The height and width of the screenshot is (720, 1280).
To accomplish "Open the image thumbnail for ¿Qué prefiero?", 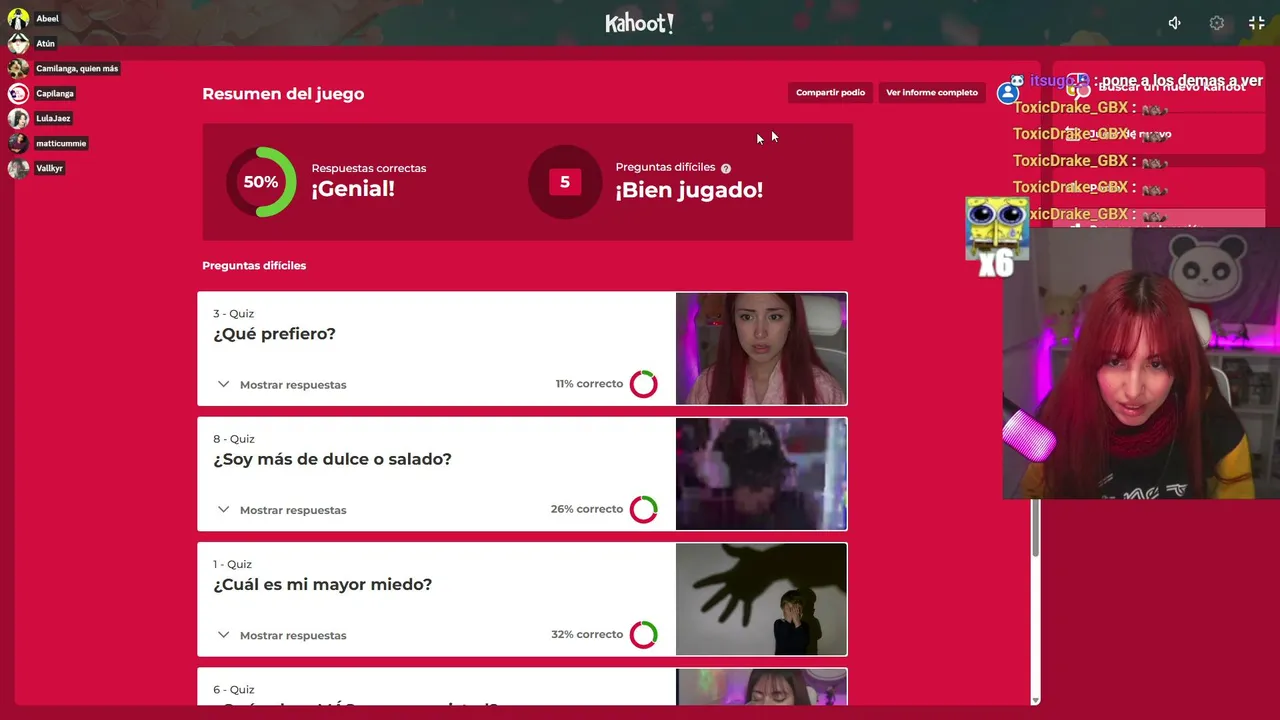I will click(761, 349).
